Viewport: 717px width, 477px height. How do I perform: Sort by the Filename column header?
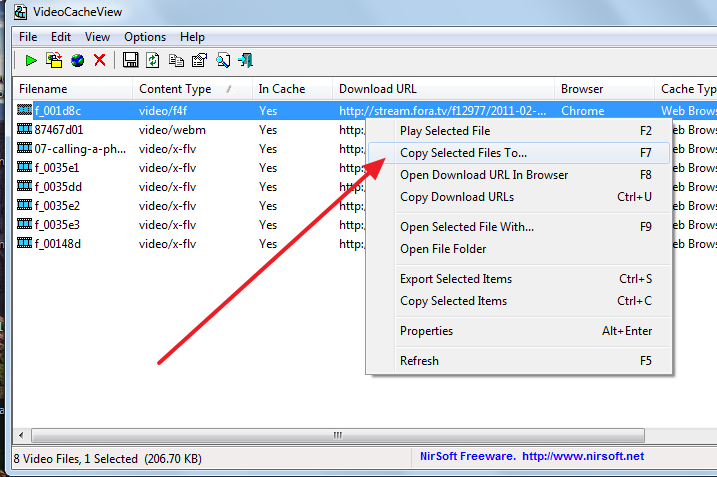coord(73,89)
